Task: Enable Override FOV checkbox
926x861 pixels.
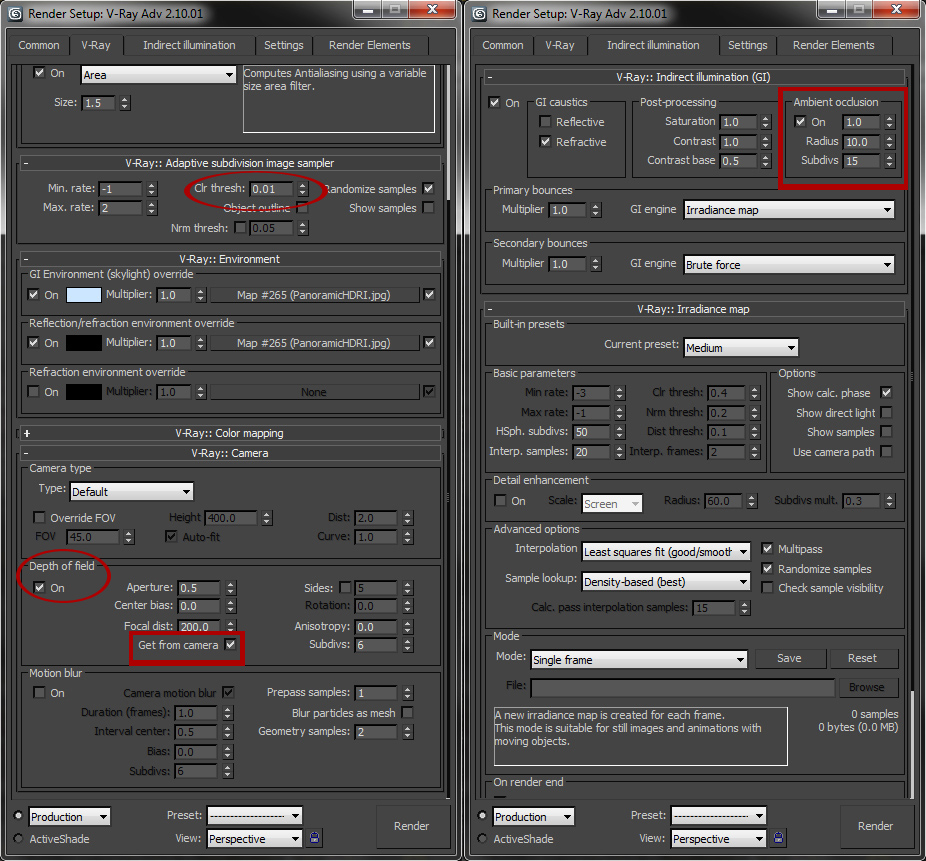Action: click(x=39, y=517)
